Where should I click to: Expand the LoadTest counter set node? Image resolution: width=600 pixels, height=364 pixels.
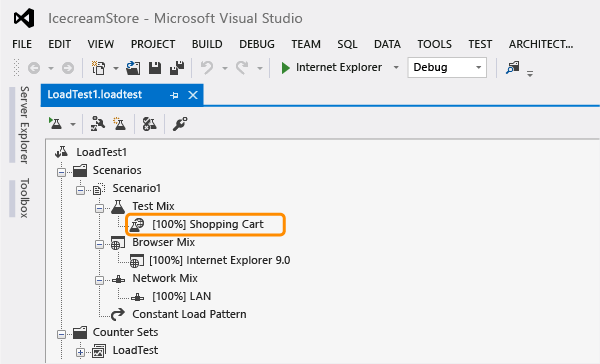click(80, 353)
